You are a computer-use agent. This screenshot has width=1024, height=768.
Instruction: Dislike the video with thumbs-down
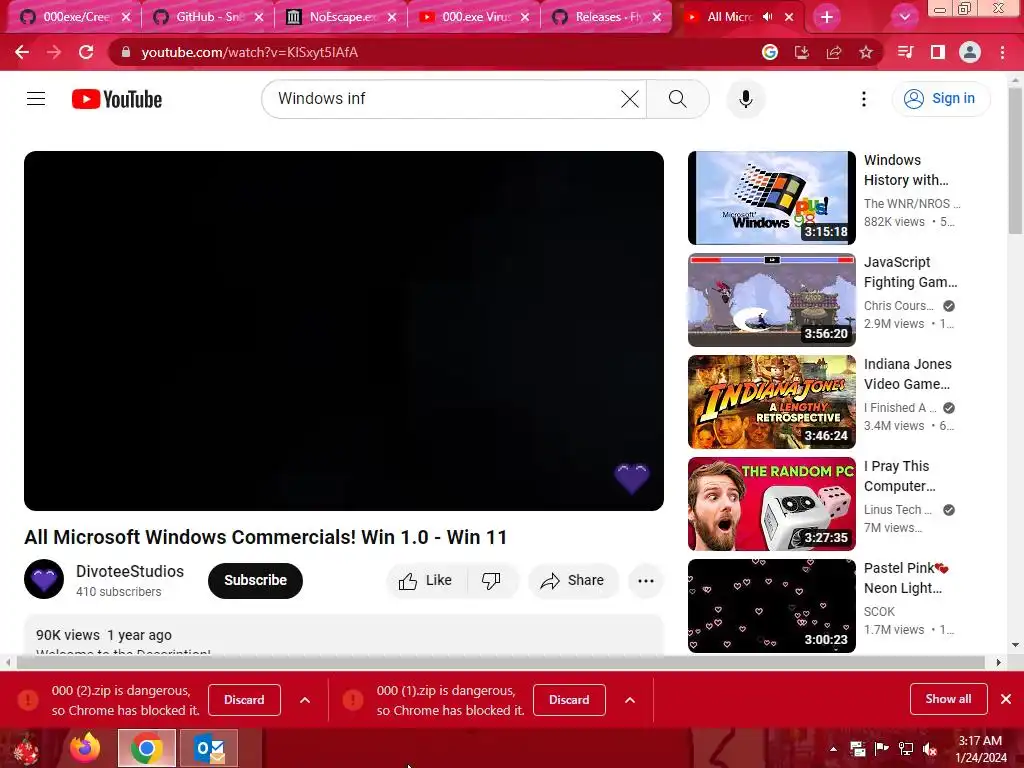point(491,581)
